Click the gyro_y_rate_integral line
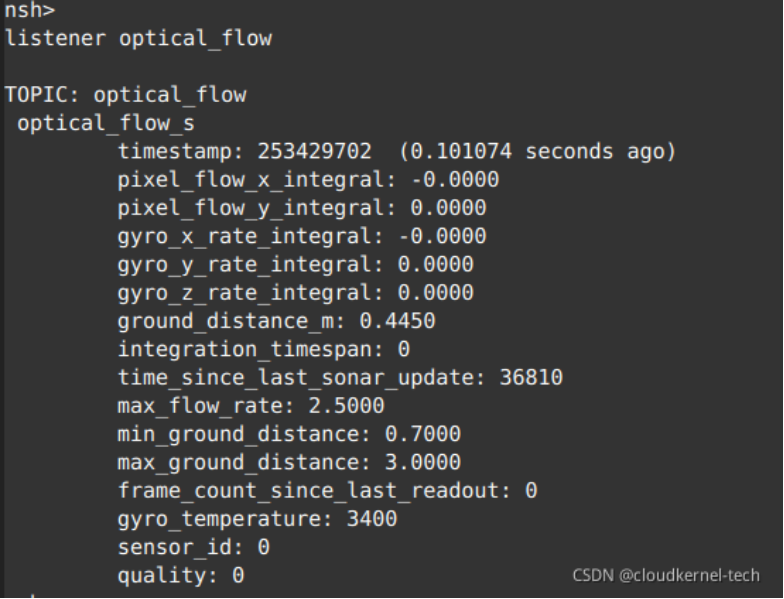784x599 pixels. [296, 265]
